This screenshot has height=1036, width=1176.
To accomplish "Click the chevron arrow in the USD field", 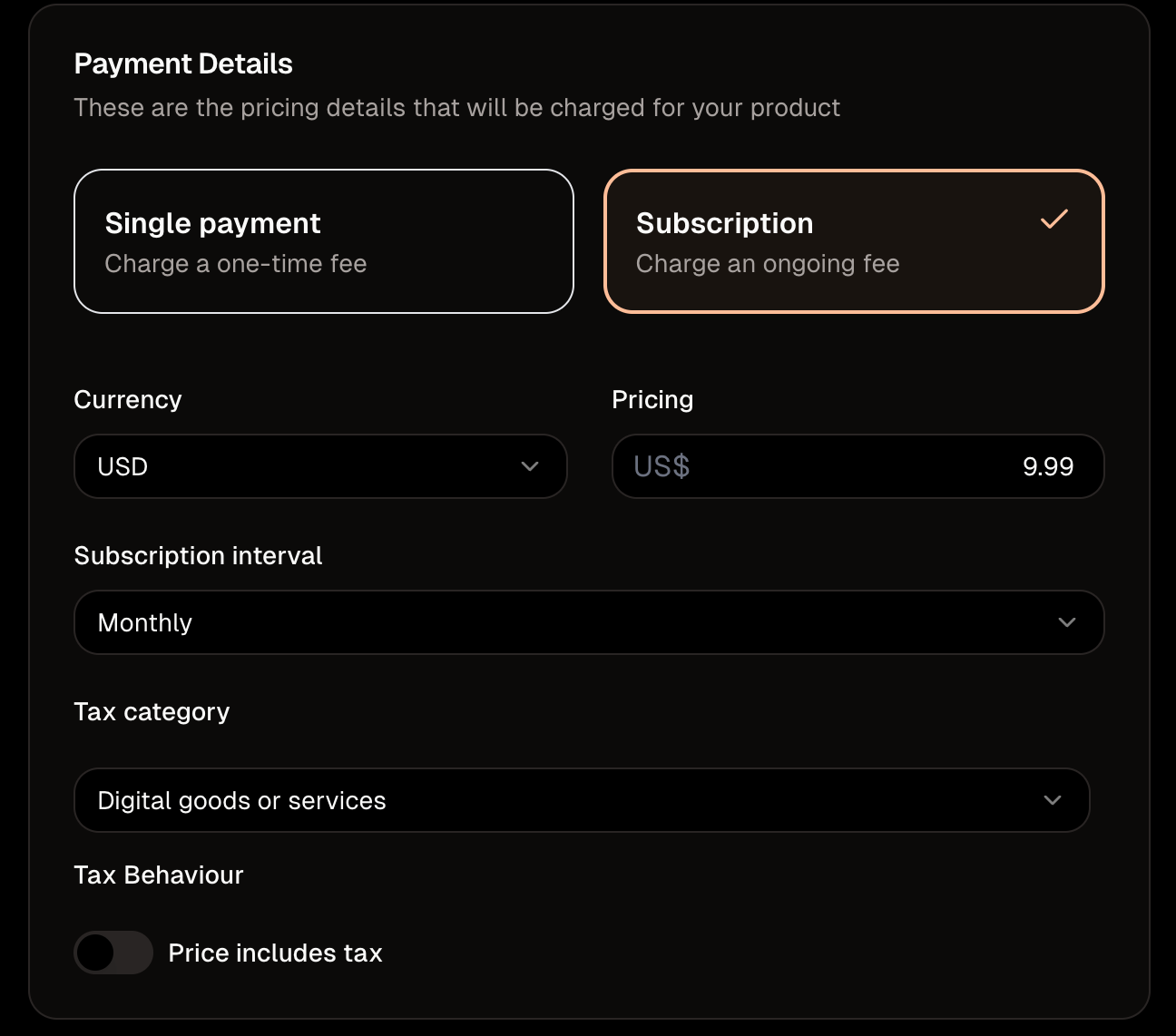I will [530, 466].
